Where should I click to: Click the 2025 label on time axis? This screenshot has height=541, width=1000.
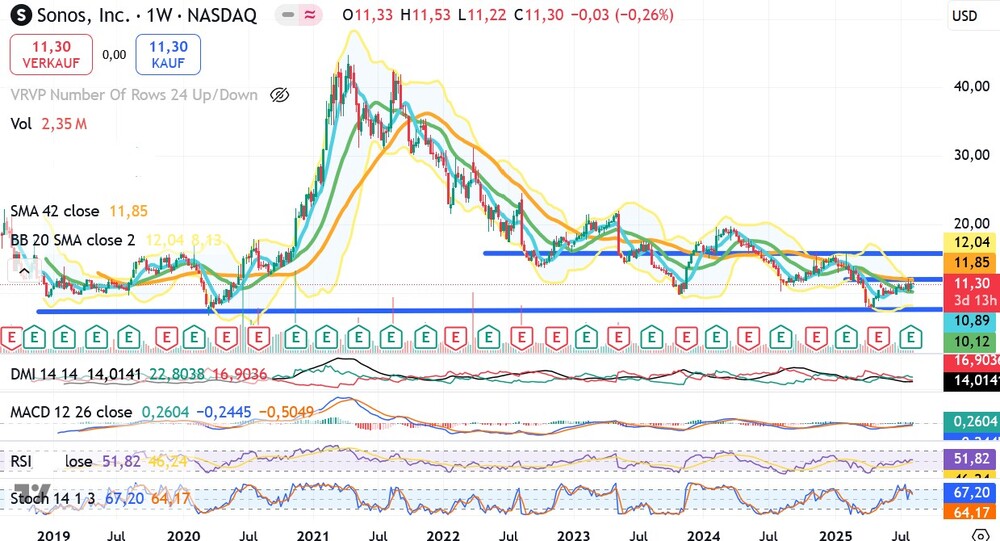tap(835, 535)
